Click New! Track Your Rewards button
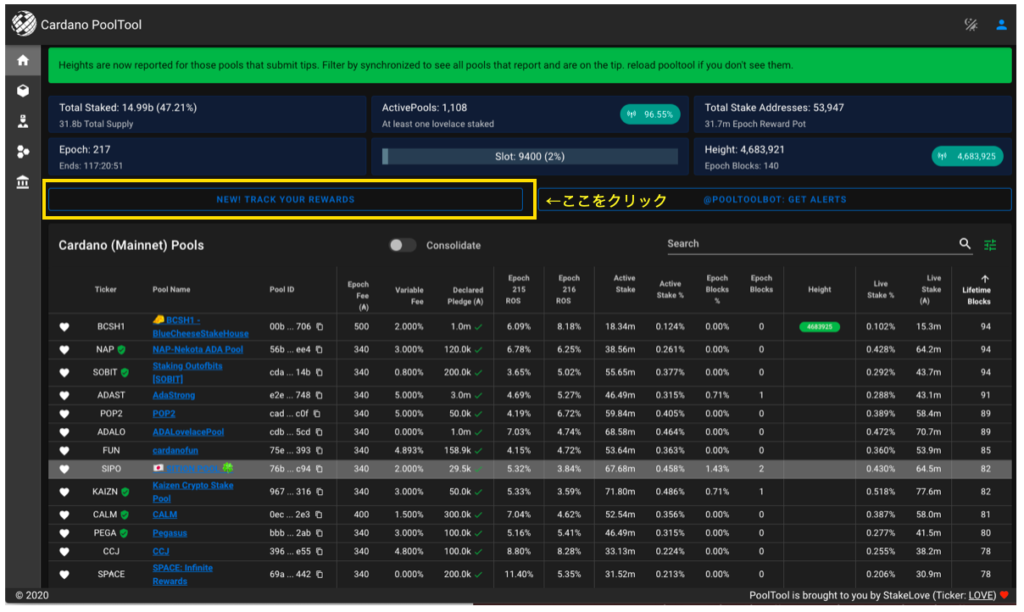1024x612 pixels. [x=285, y=200]
